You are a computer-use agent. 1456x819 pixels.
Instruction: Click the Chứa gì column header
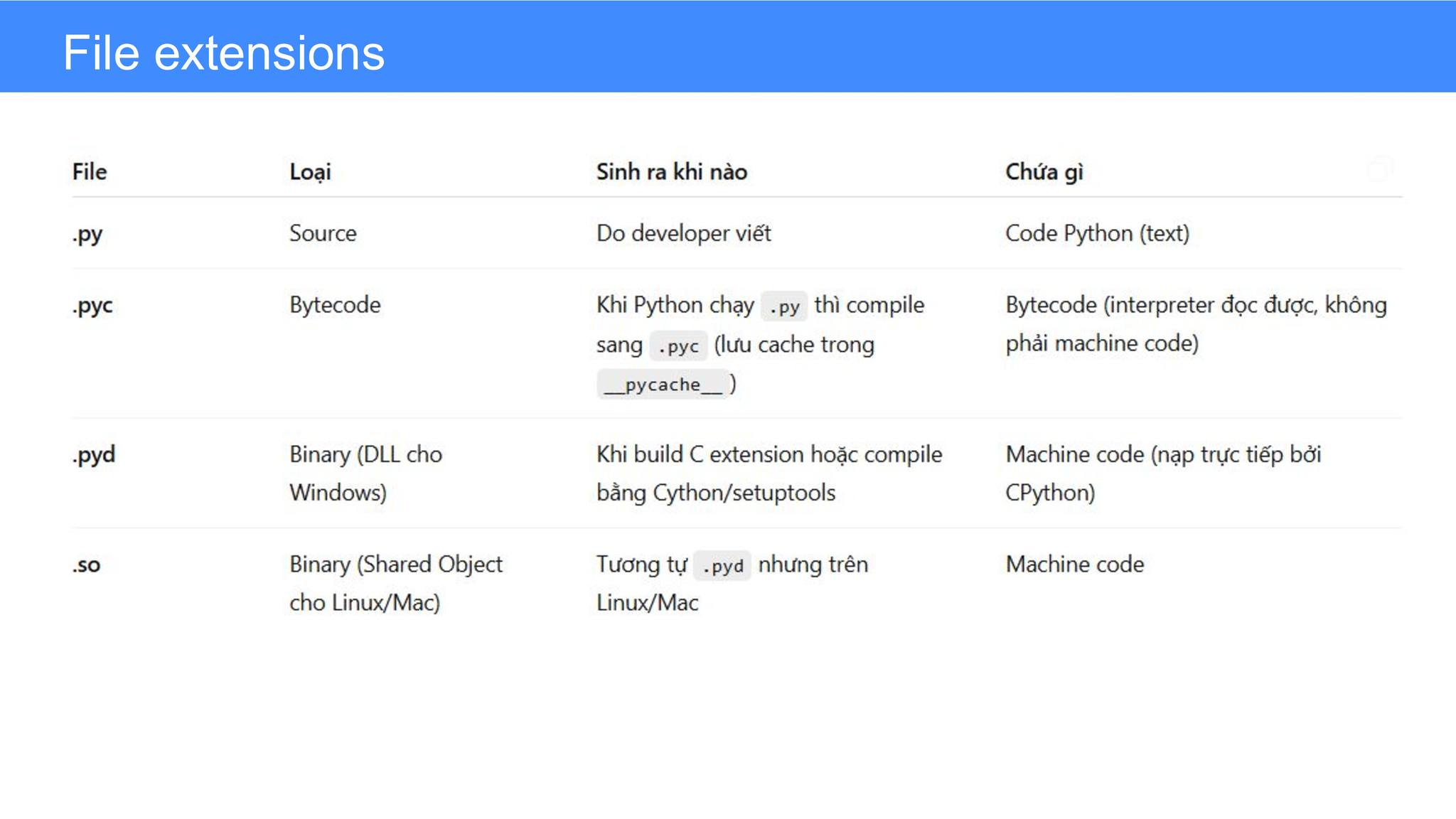[1044, 171]
